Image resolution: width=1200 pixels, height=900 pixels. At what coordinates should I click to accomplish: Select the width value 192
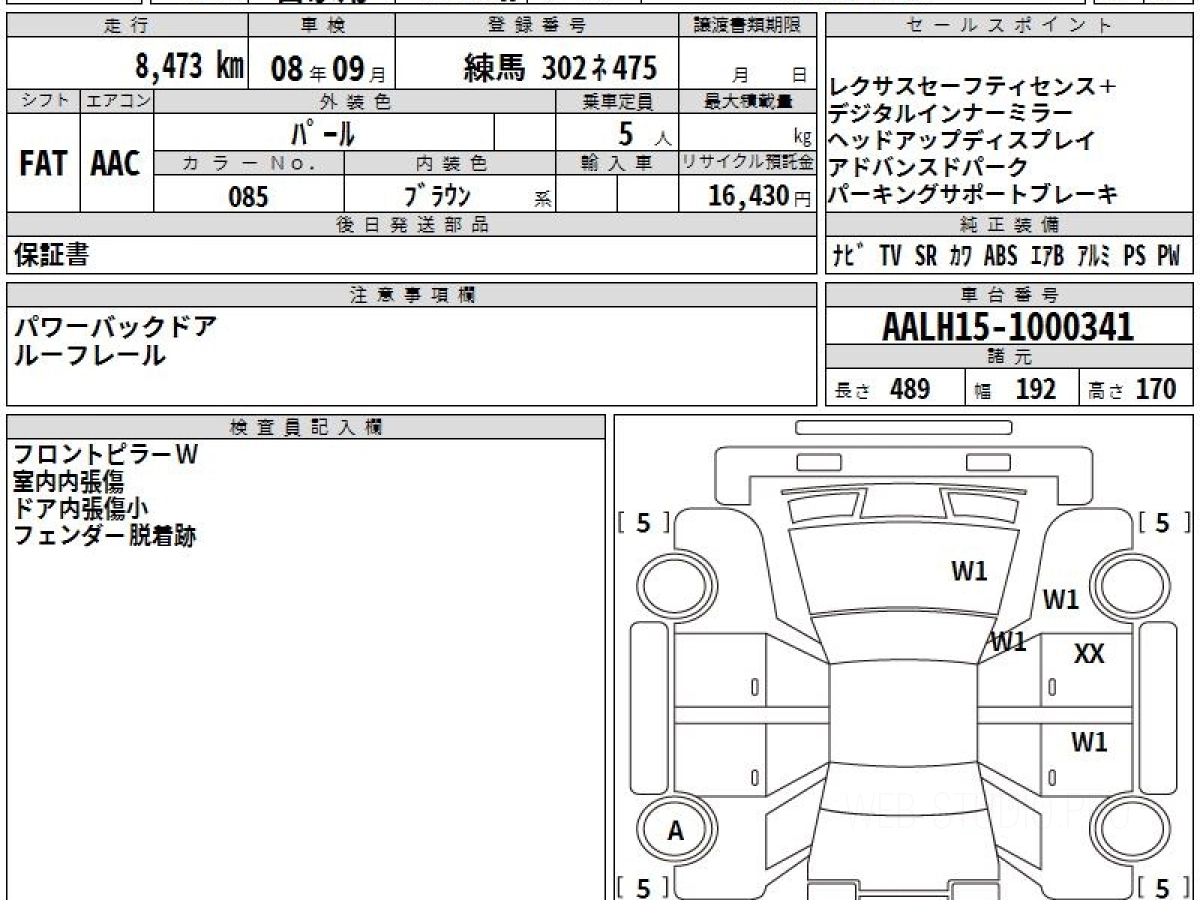point(1035,389)
